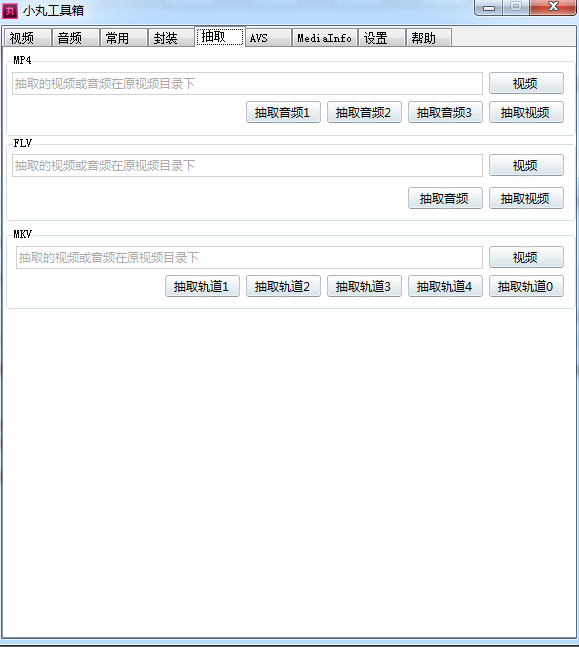Click 抽取轨道1 button
This screenshot has width=579, height=647.
click(x=202, y=286)
